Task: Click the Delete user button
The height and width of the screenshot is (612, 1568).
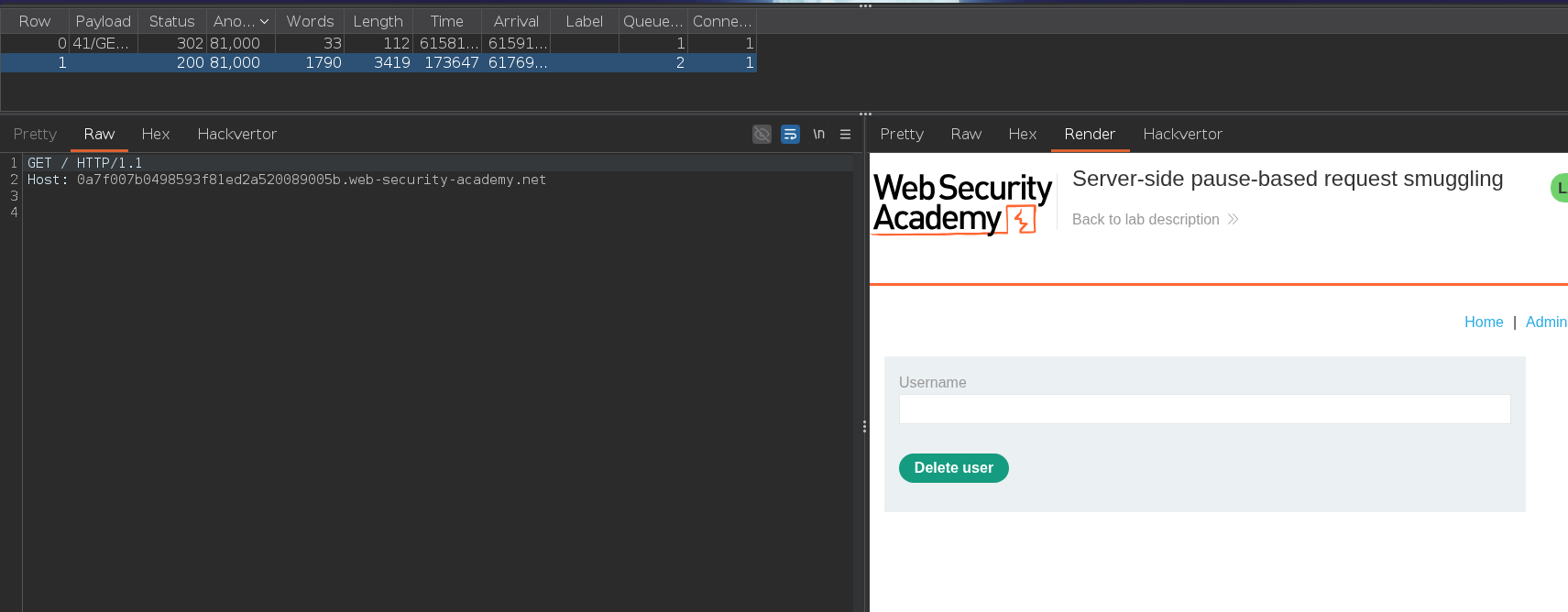Action: (953, 468)
